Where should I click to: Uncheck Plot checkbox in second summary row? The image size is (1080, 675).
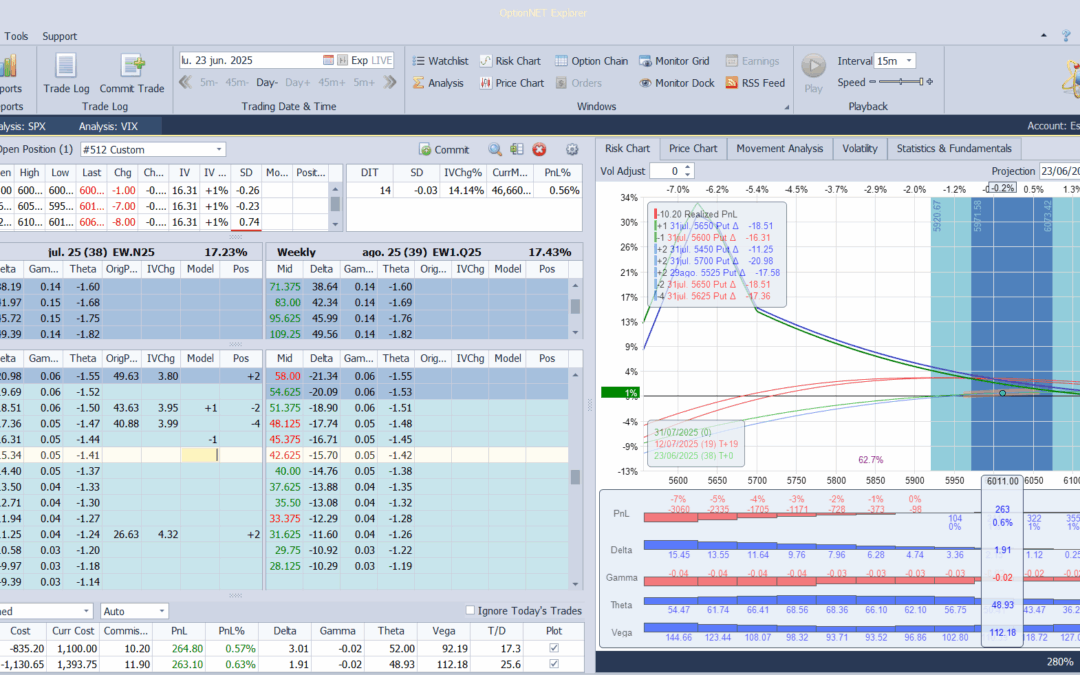coord(554,665)
